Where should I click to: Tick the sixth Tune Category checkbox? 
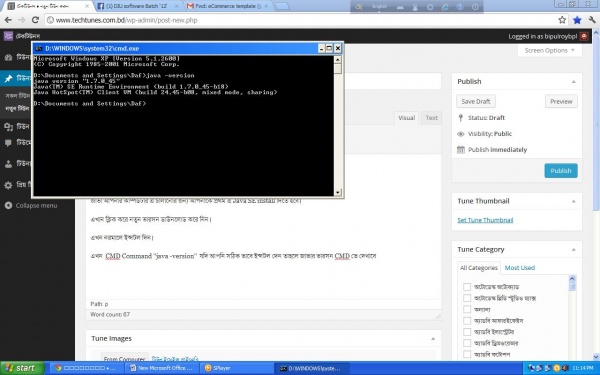coord(467,343)
